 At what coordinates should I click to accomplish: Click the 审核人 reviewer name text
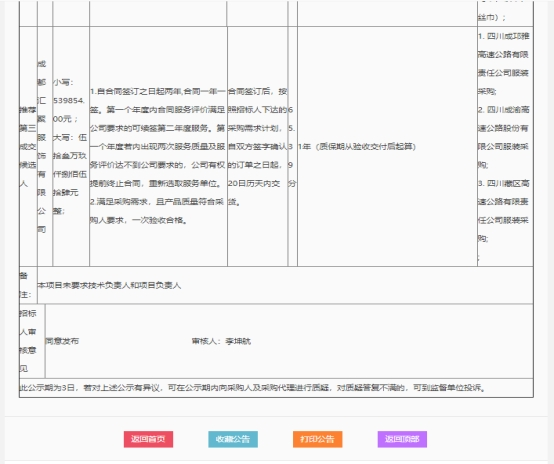(x=221, y=341)
